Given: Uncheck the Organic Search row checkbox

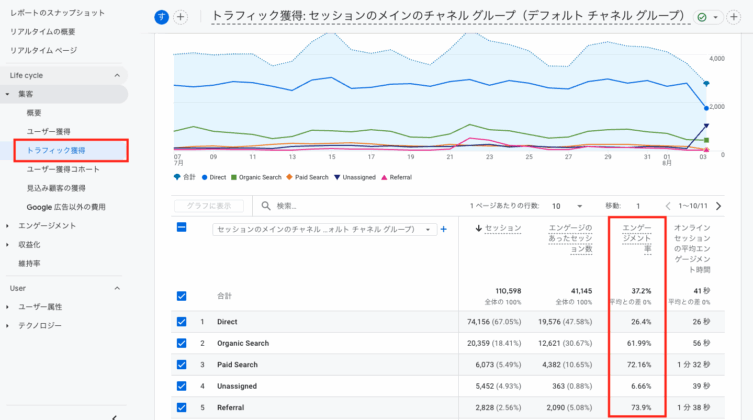Looking at the screenshot, I should (181, 343).
